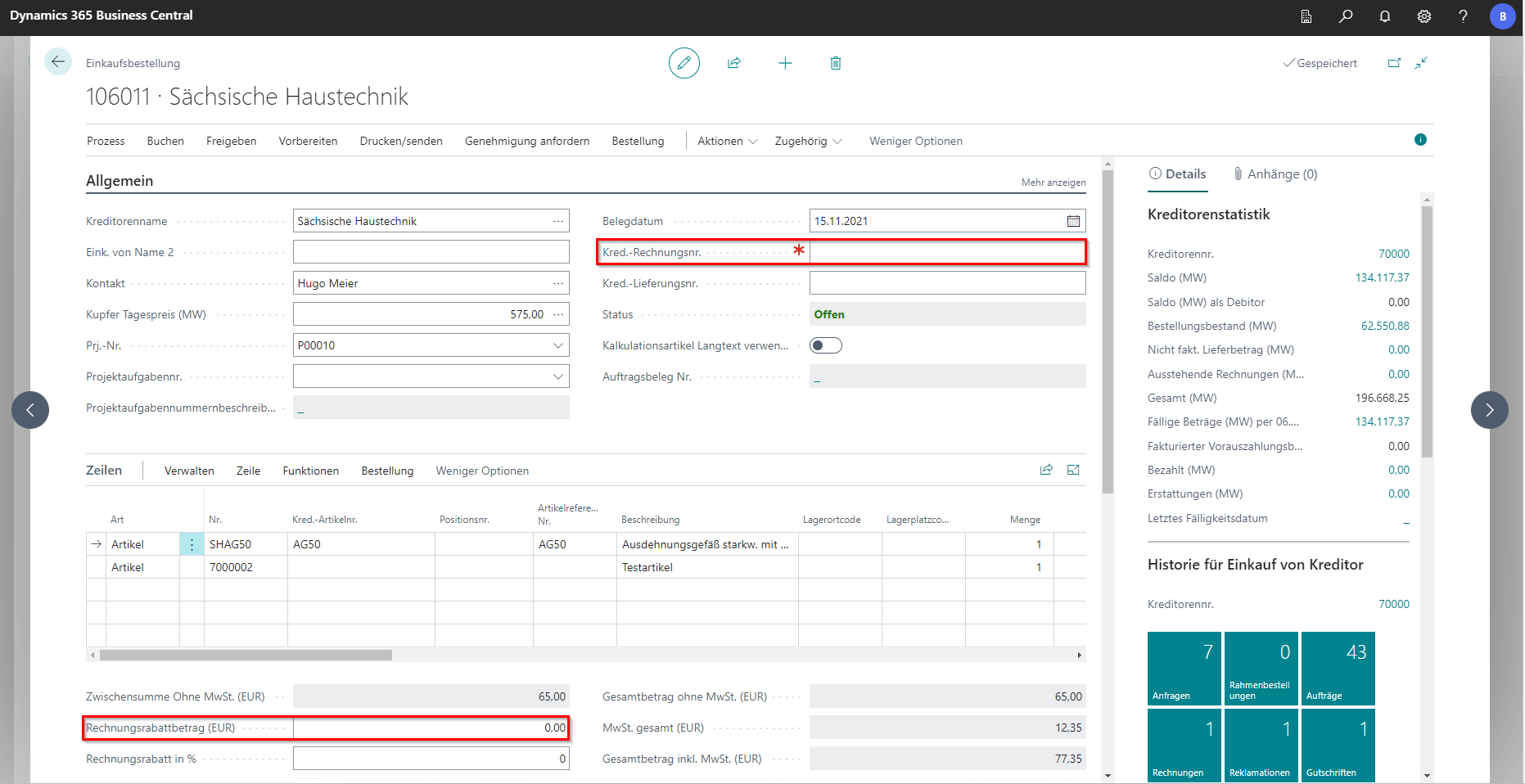
Task: Open the Aufträge tile showing 43
Action: tap(1338, 668)
